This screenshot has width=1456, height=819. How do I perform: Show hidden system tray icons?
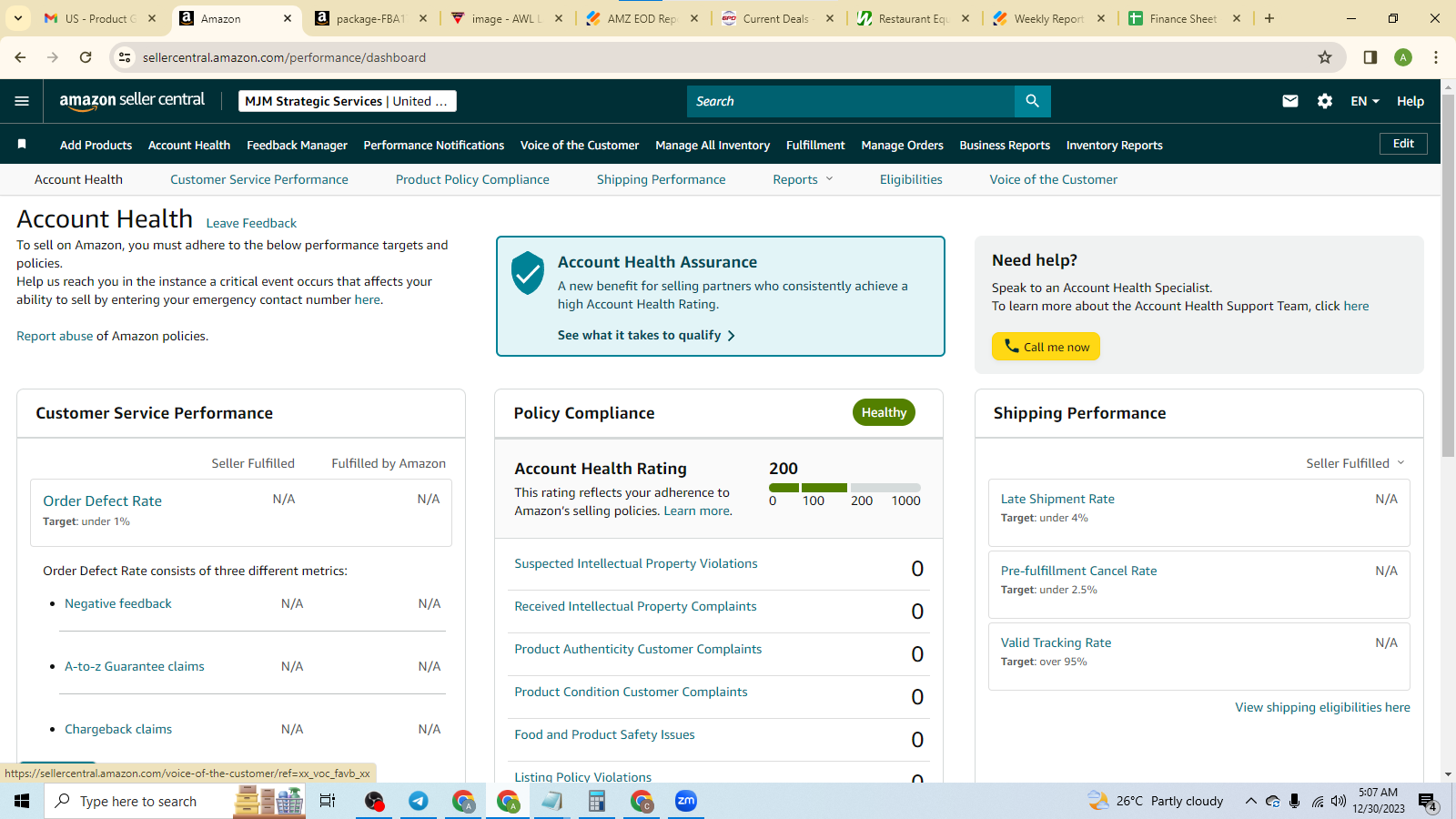[x=1250, y=801]
